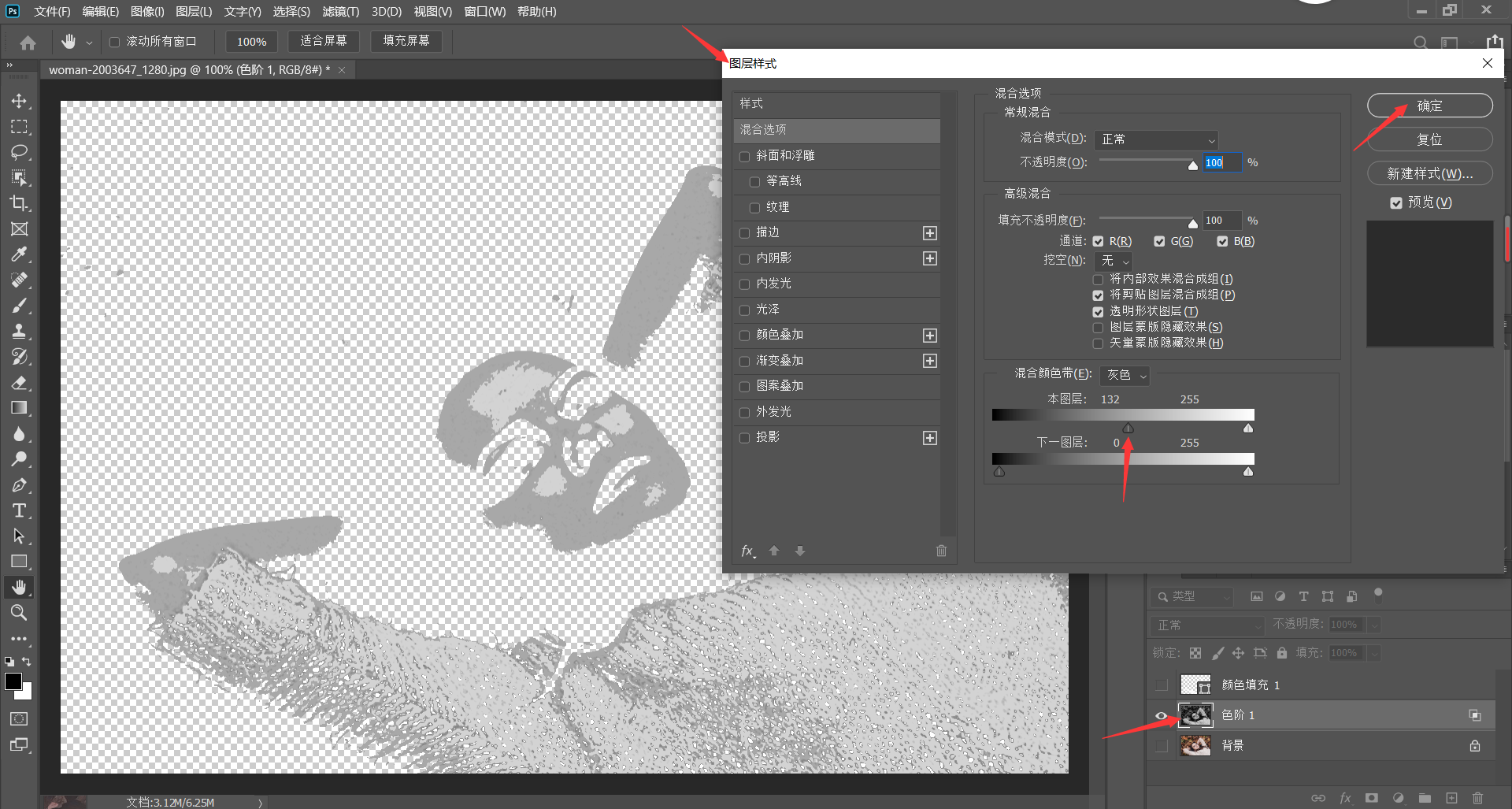1512x809 pixels.
Task: Click delete layer trash icon in Layers panel
Action: 1477,798
